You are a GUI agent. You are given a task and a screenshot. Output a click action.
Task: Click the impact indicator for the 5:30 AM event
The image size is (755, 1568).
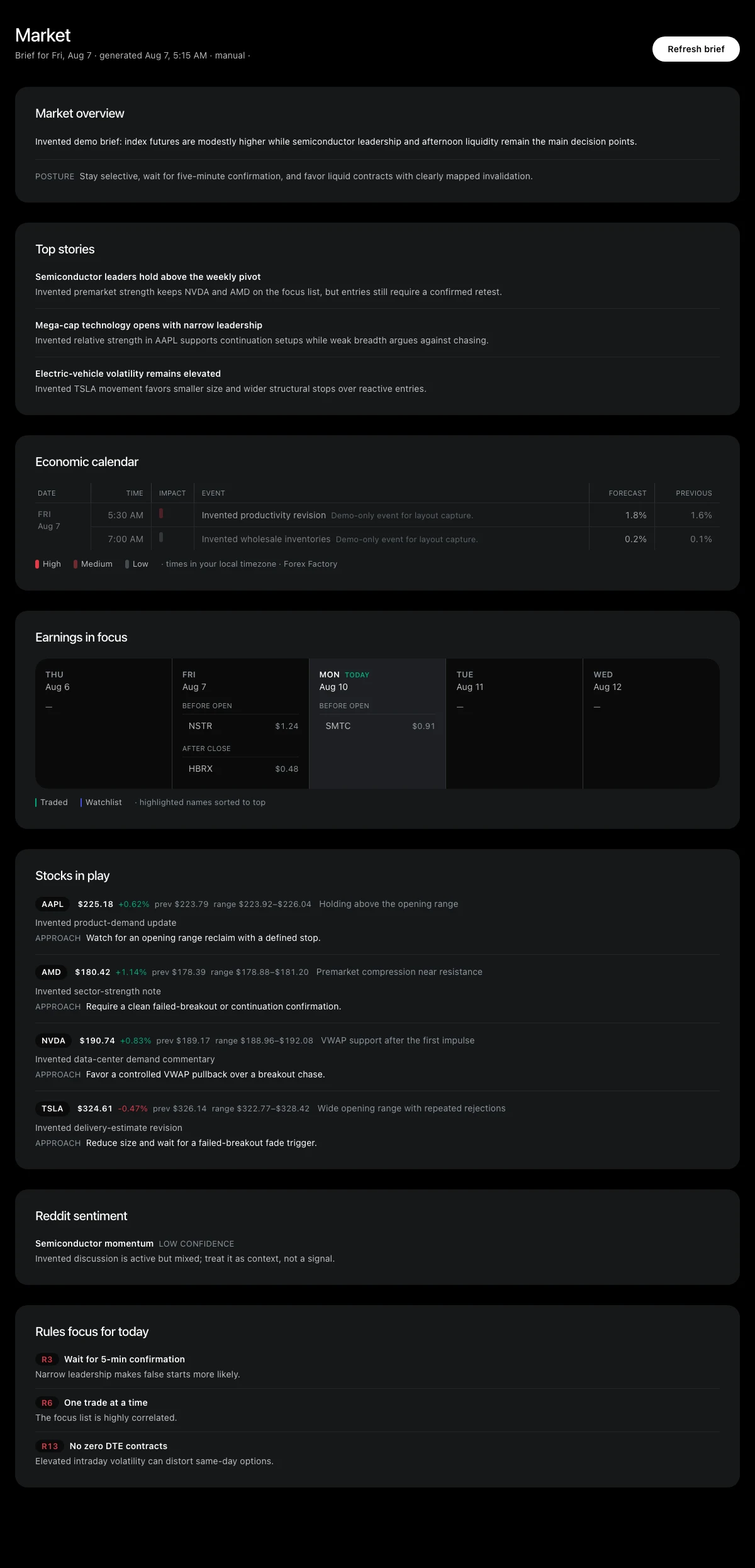(x=161, y=513)
